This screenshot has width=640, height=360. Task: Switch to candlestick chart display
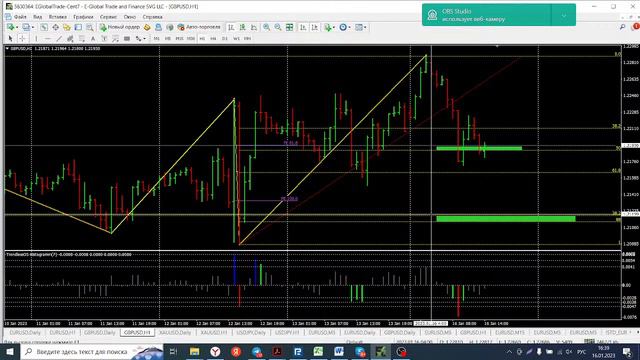242,27
